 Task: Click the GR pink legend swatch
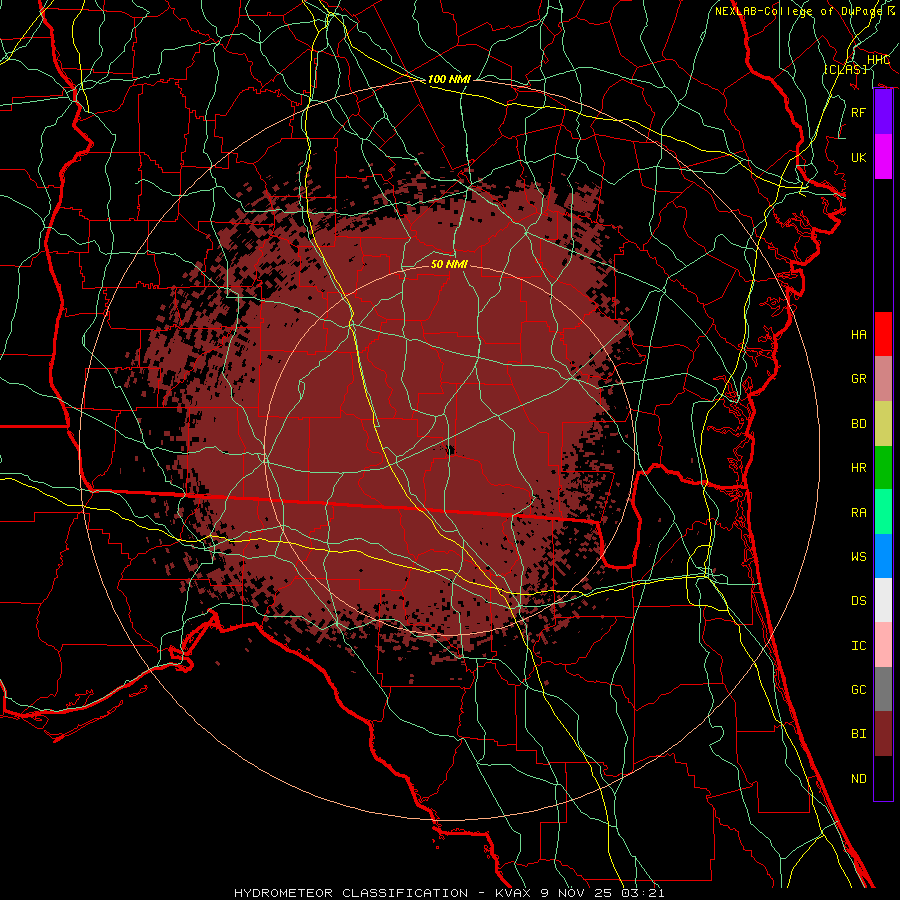click(x=883, y=379)
